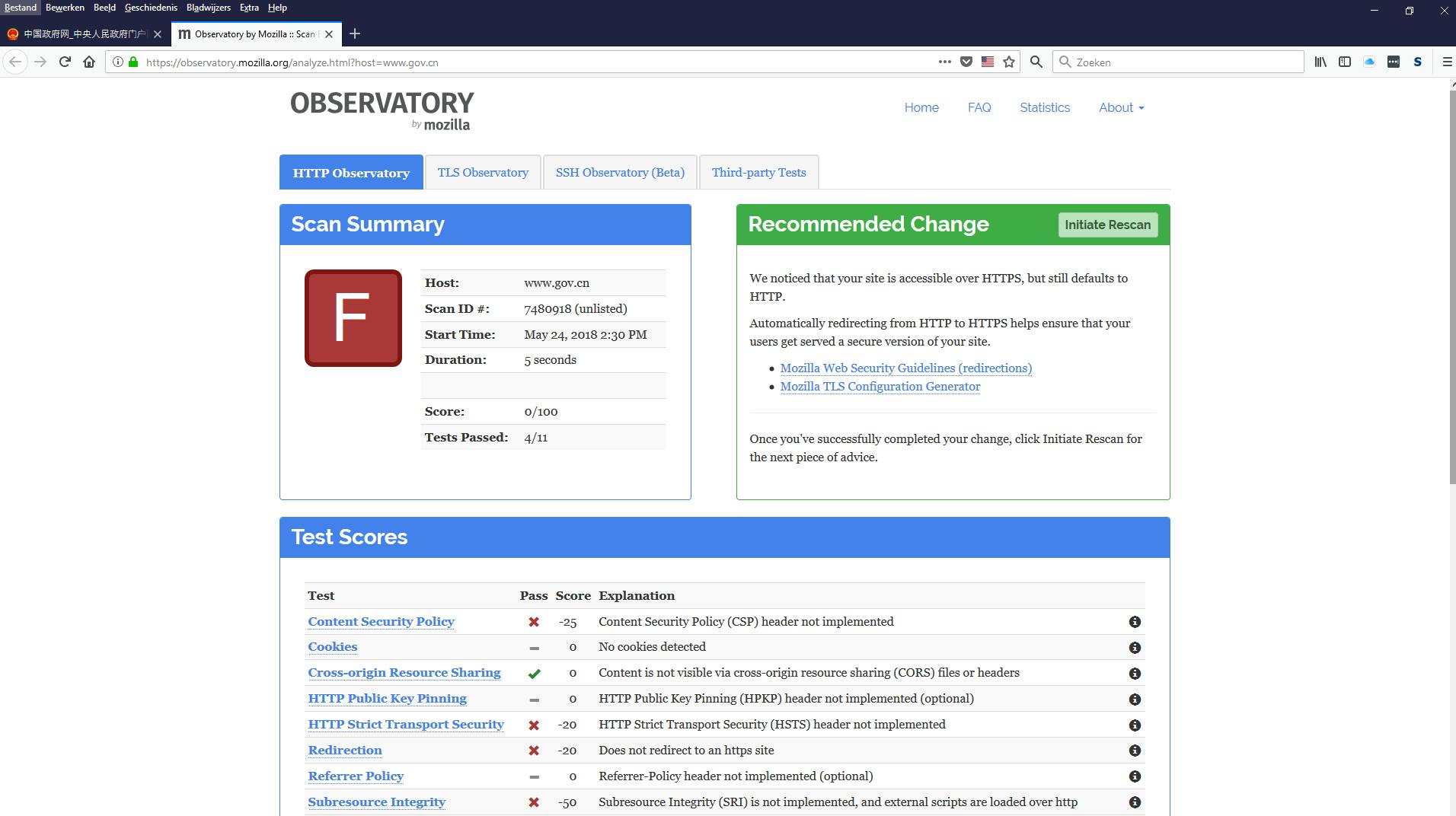Click the magnifier icon beside address bar
Viewport: 1456px width, 816px height.
click(x=1036, y=62)
